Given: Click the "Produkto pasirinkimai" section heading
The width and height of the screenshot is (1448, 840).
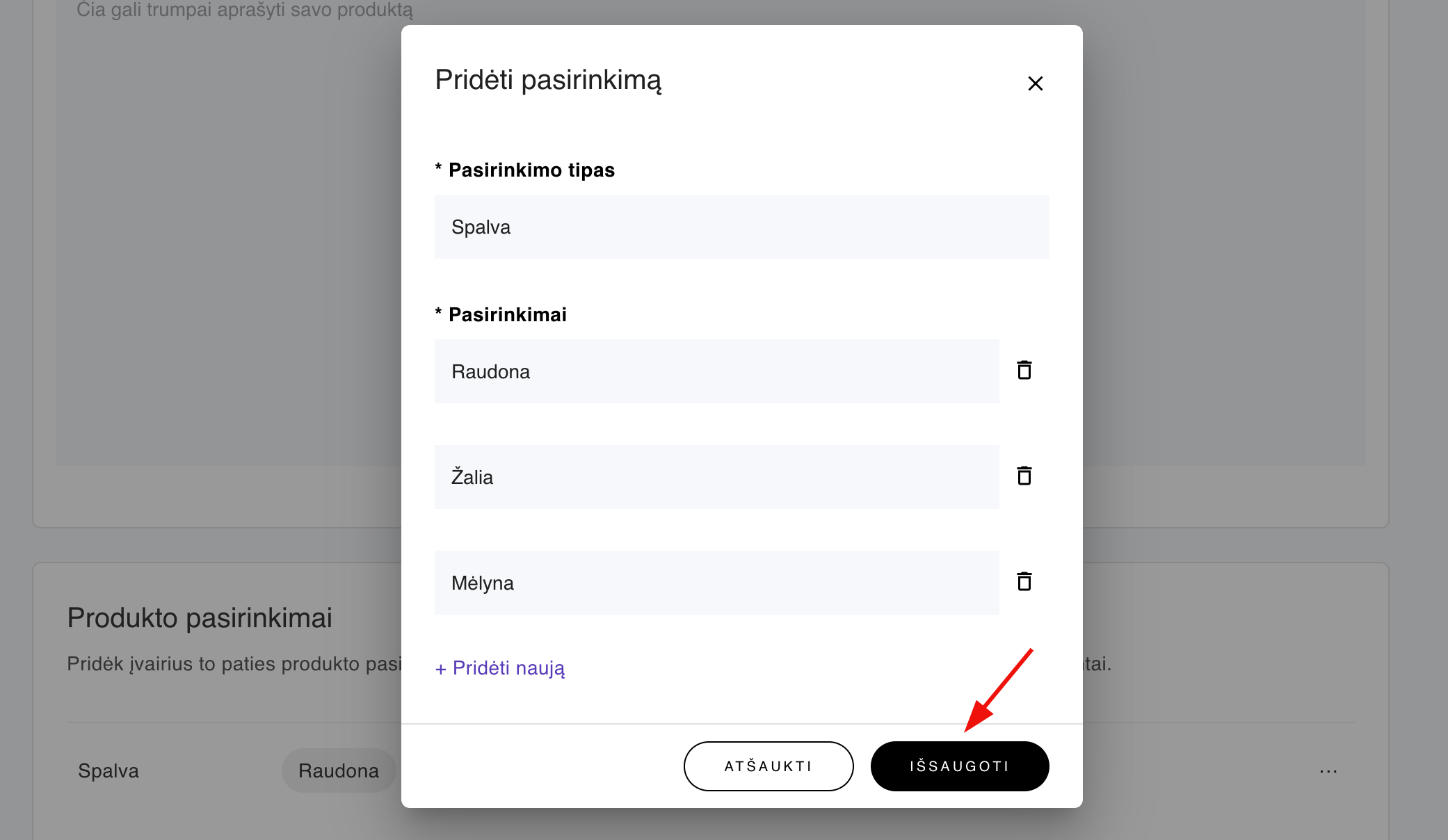Looking at the screenshot, I should [x=200, y=617].
